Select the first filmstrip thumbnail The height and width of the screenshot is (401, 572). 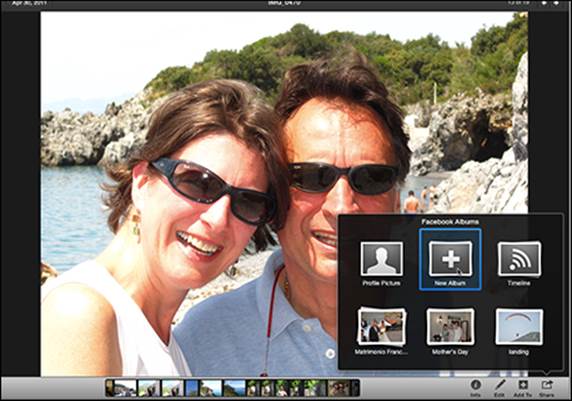pos(109,388)
